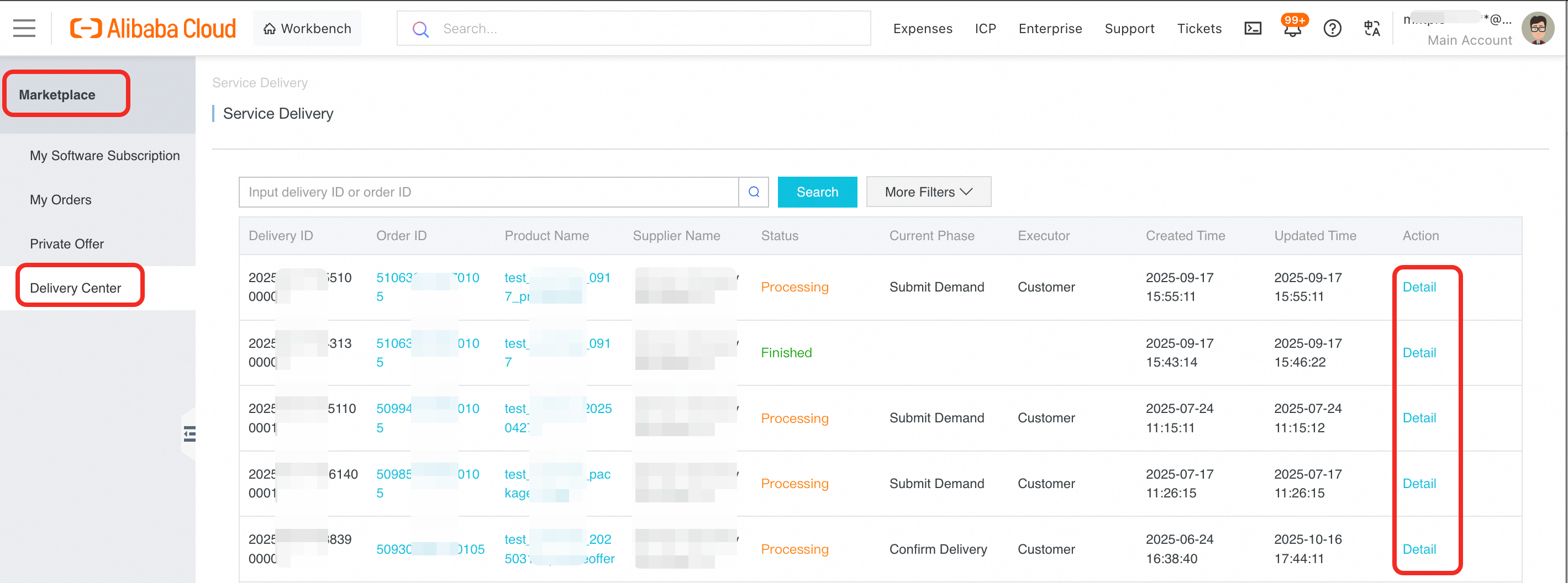1568x583 pixels.
Task: Click the magnifier icon beside delivery ID input
Action: click(754, 192)
